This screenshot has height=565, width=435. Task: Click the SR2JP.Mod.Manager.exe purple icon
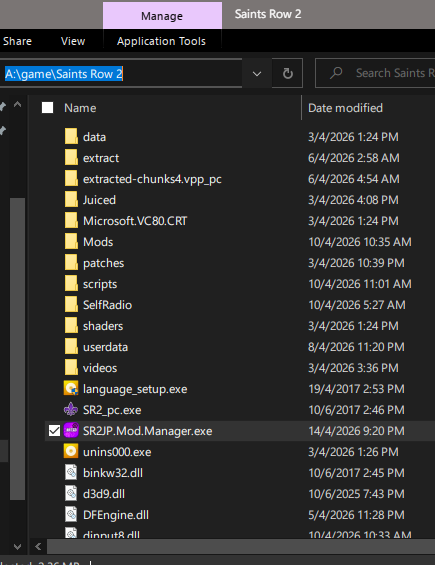click(x=71, y=431)
